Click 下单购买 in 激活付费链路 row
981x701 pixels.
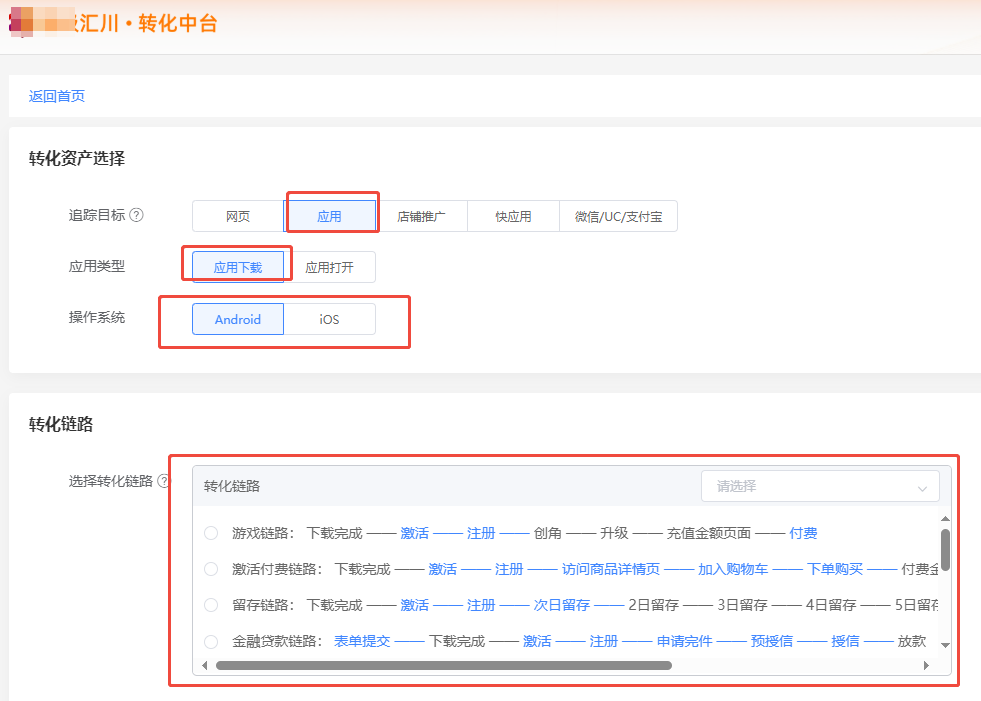coord(835,569)
